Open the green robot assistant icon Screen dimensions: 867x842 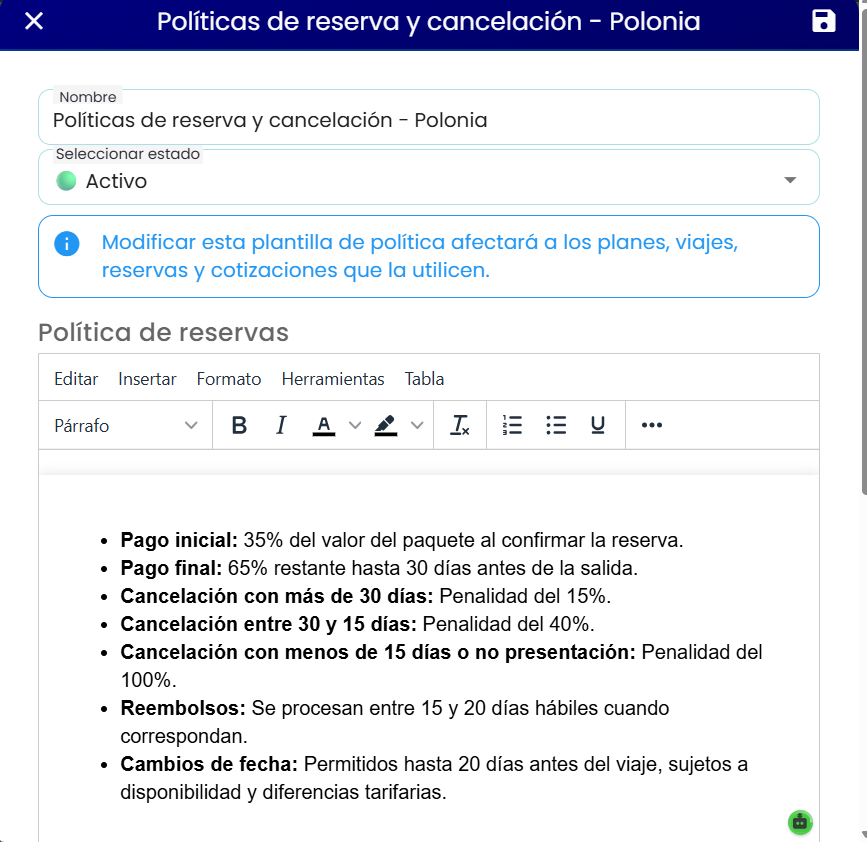point(800,822)
